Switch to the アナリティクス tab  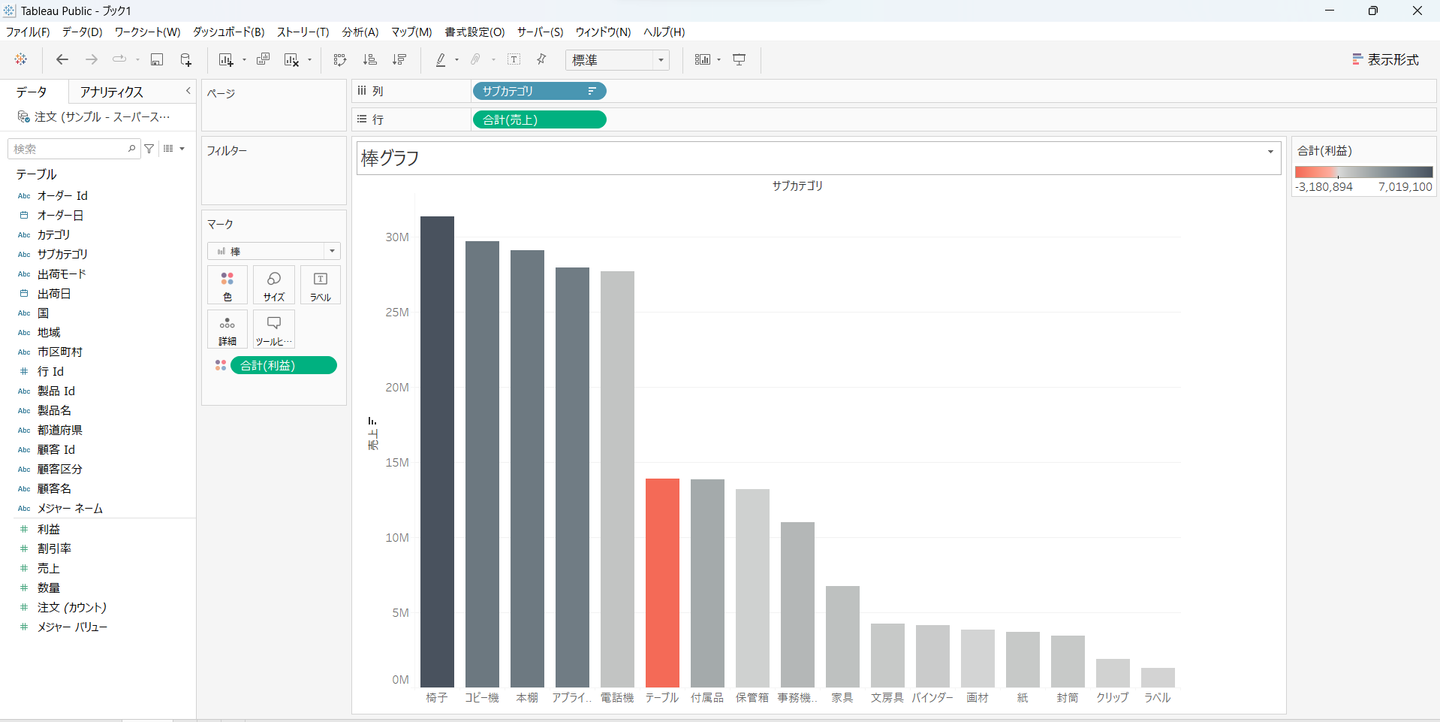tap(111, 92)
